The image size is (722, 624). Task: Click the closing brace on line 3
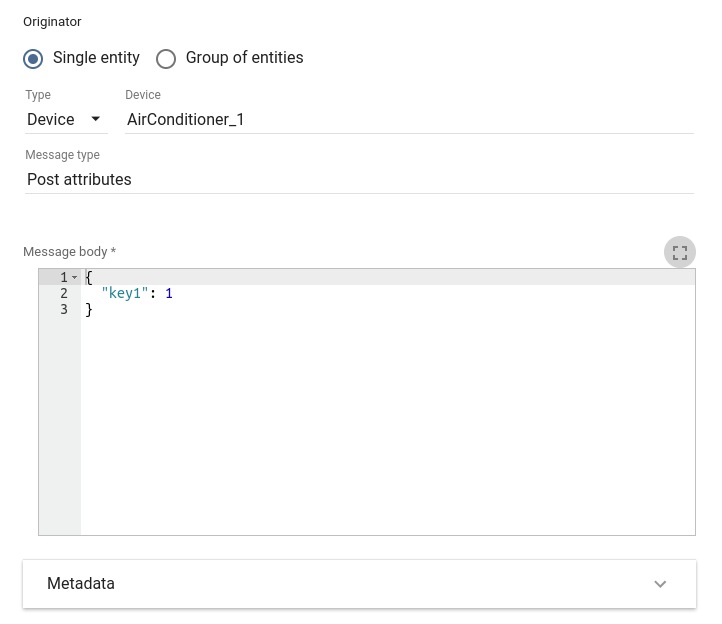click(89, 309)
